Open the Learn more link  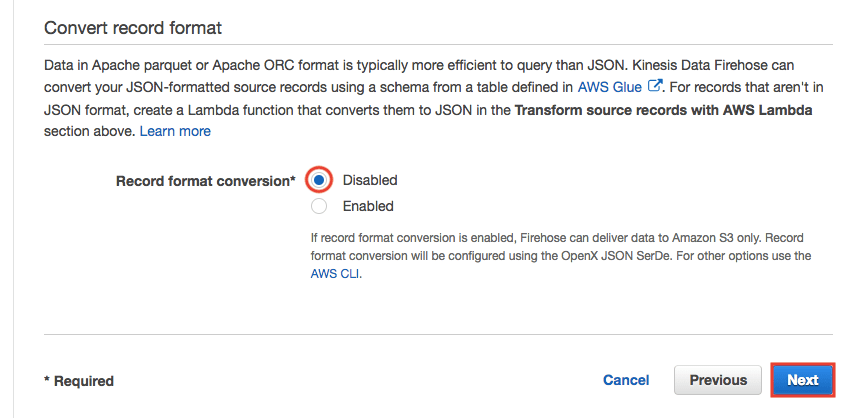tap(175, 131)
